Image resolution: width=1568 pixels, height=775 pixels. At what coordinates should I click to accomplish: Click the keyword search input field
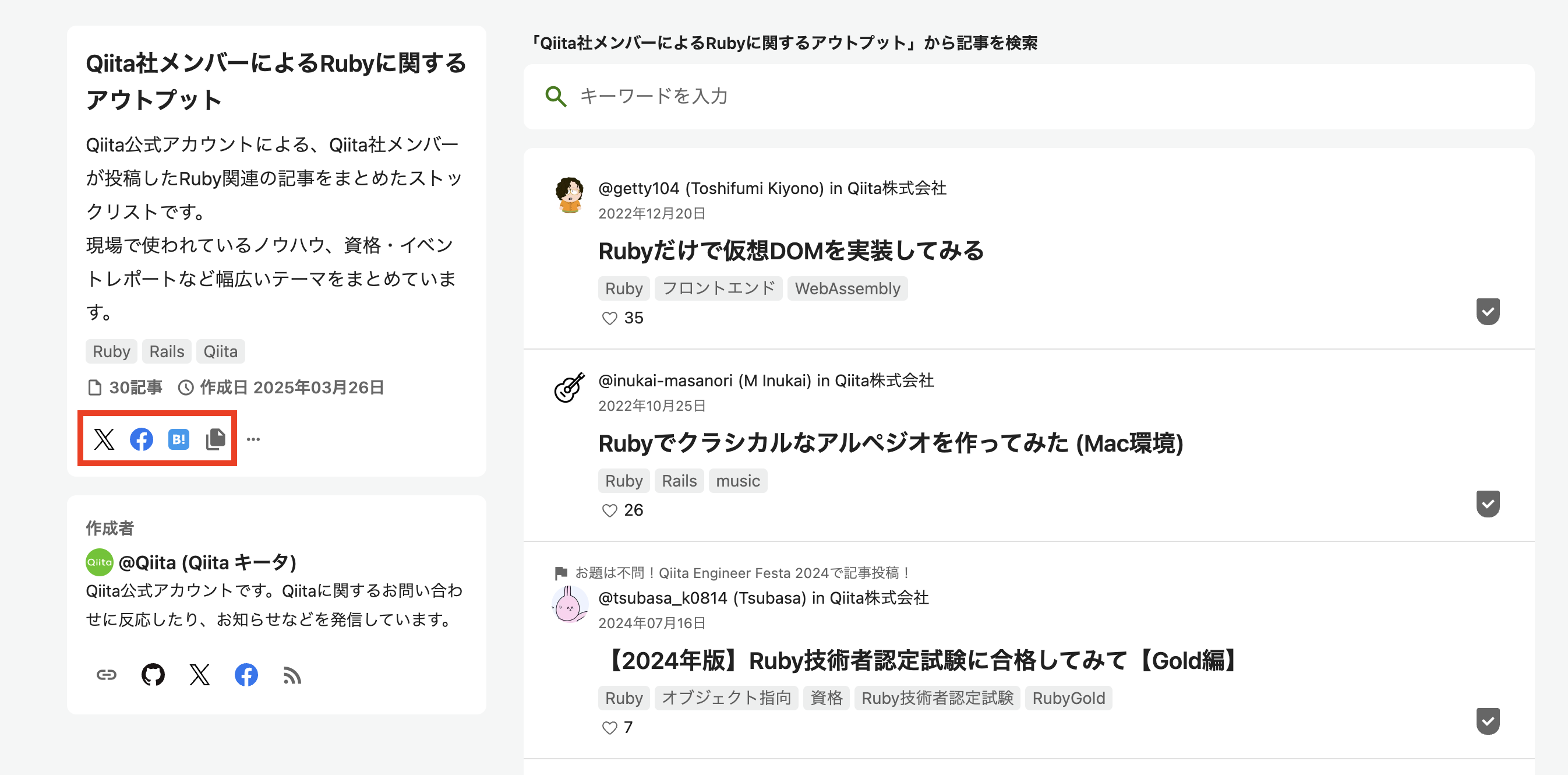(x=852, y=96)
